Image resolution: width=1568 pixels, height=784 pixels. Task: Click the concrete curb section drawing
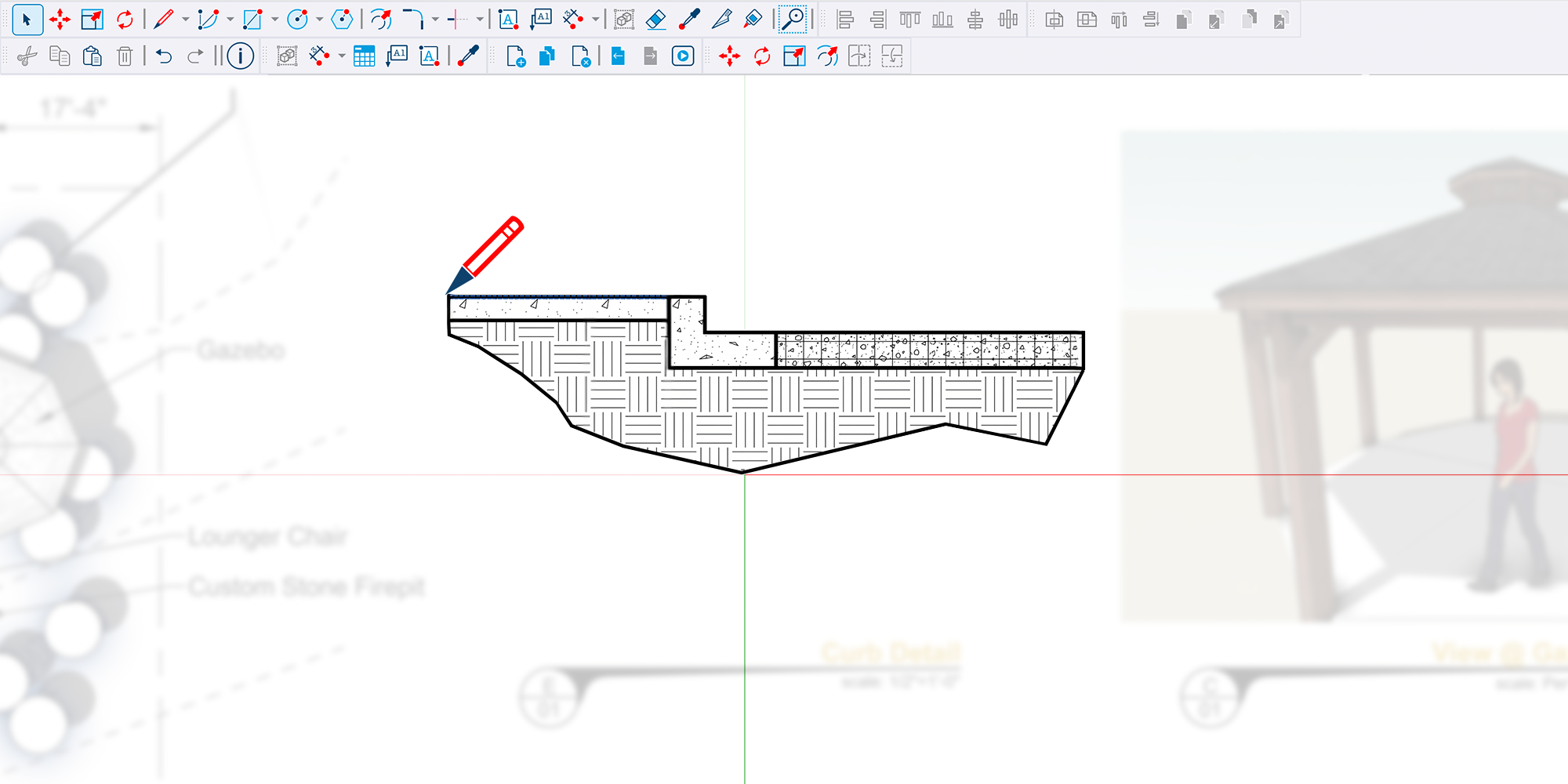click(x=764, y=384)
